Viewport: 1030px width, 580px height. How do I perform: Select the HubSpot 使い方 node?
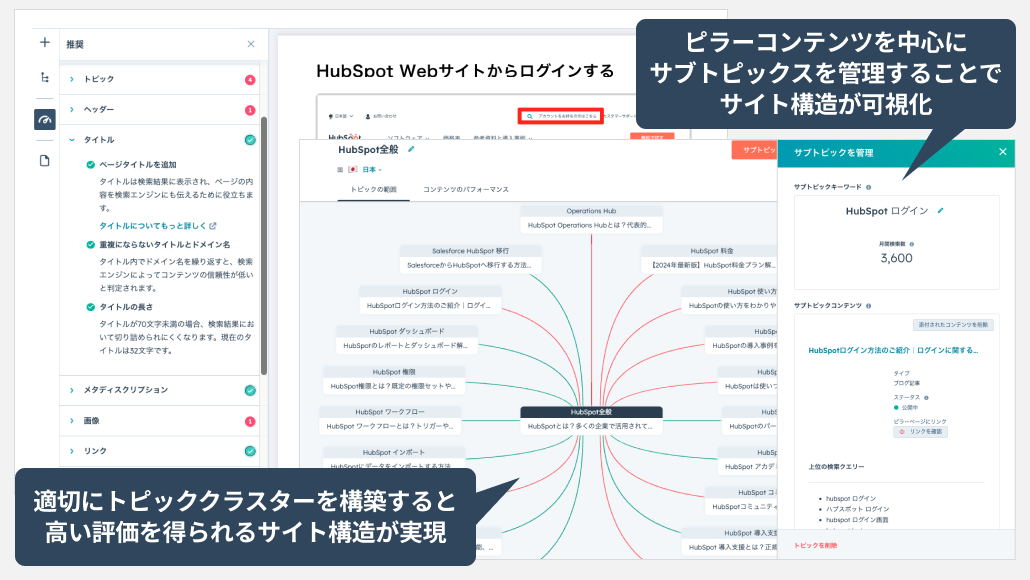click(x=730, y=298)
